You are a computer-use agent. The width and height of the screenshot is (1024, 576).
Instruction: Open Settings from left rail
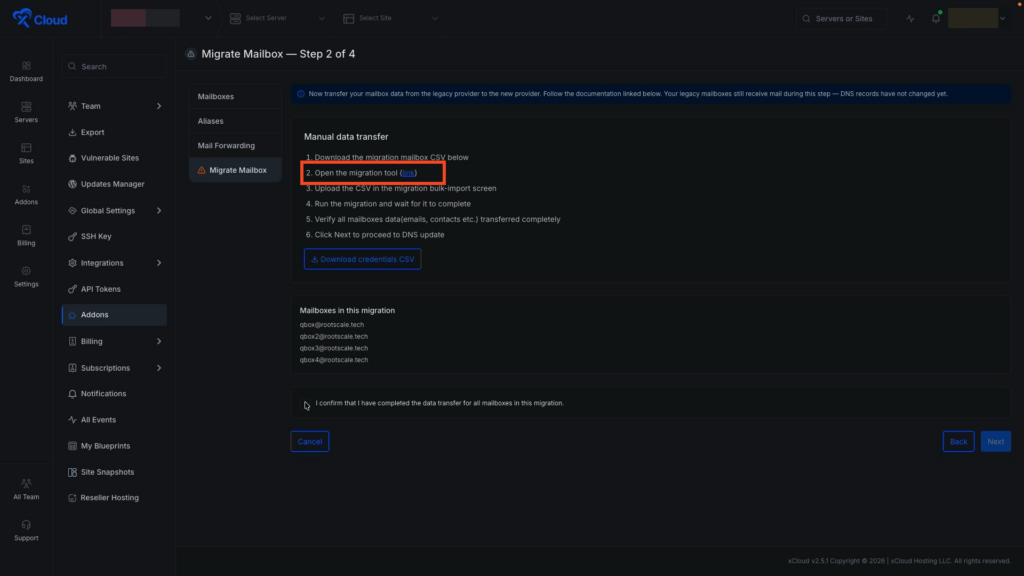click(26, 278)
